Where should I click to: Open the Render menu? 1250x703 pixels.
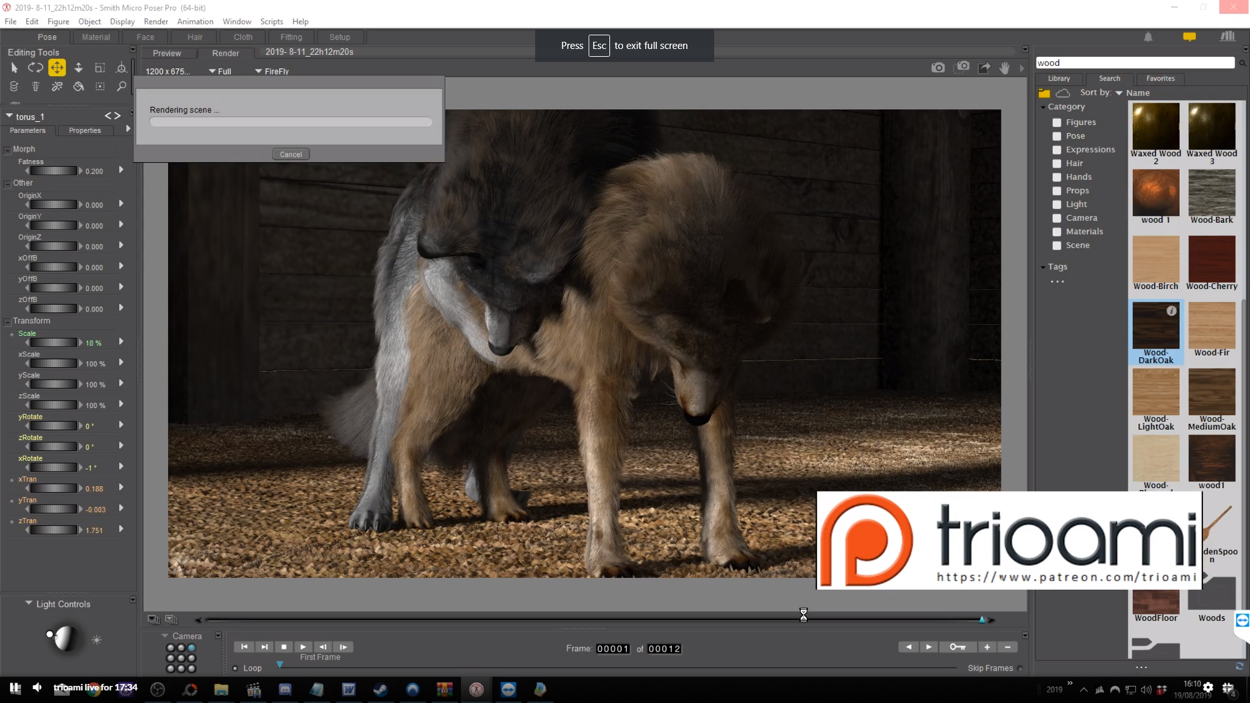point(155,21)
